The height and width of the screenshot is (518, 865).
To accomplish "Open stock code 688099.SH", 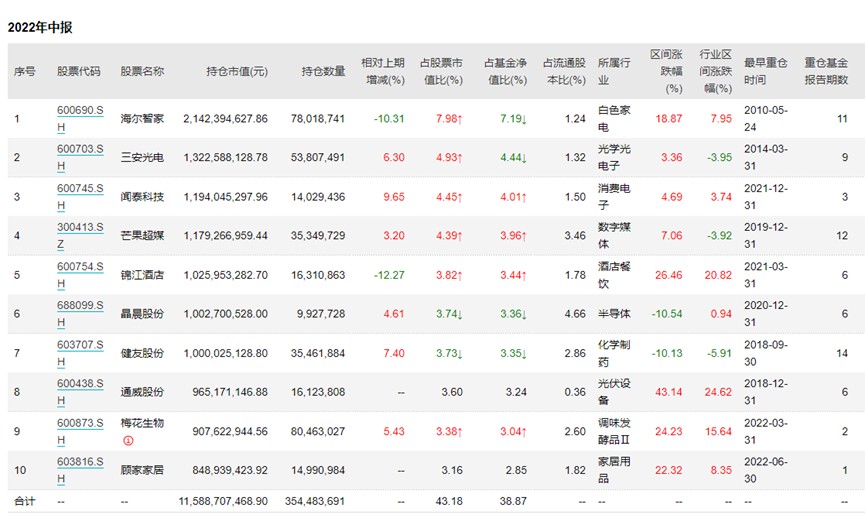I will click(x=79, y=313).
